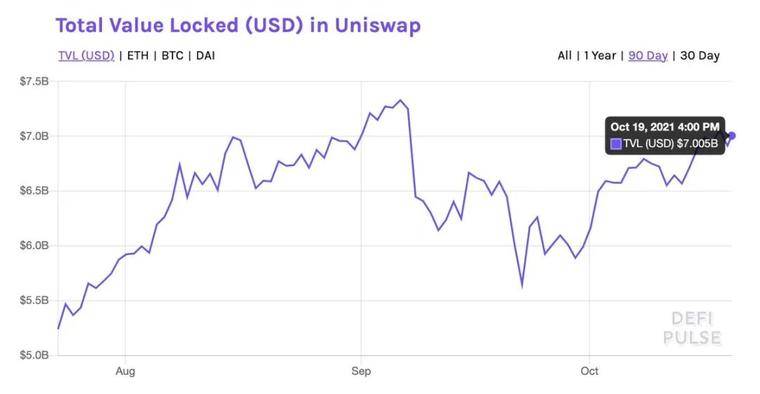Viewport: 760px width, 394px height.
Task: Click the $7.5B y-axis label
Action: pos(34,81)
